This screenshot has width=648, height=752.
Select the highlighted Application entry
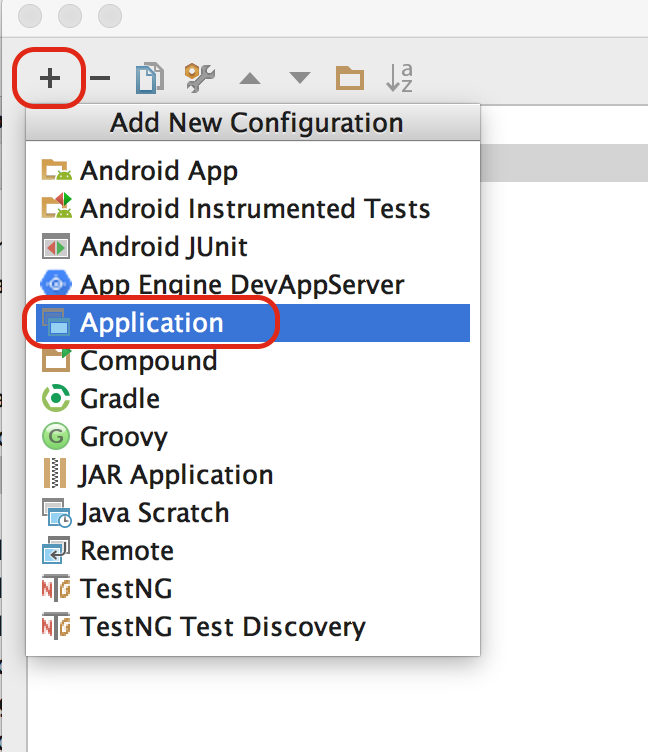pos(253,323)
